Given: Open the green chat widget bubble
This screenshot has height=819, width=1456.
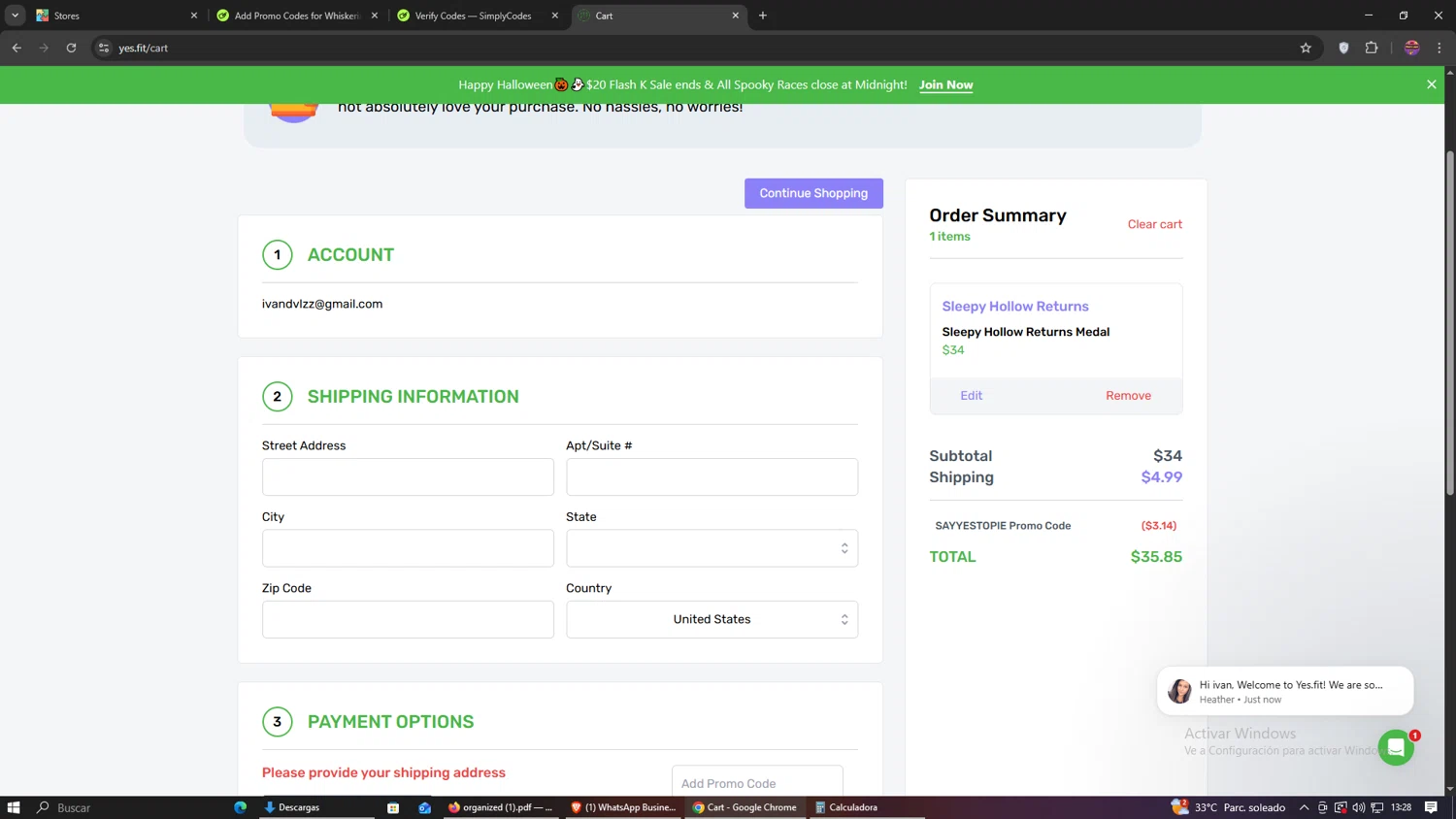Looking at the screenshot, I should 1396,747.
